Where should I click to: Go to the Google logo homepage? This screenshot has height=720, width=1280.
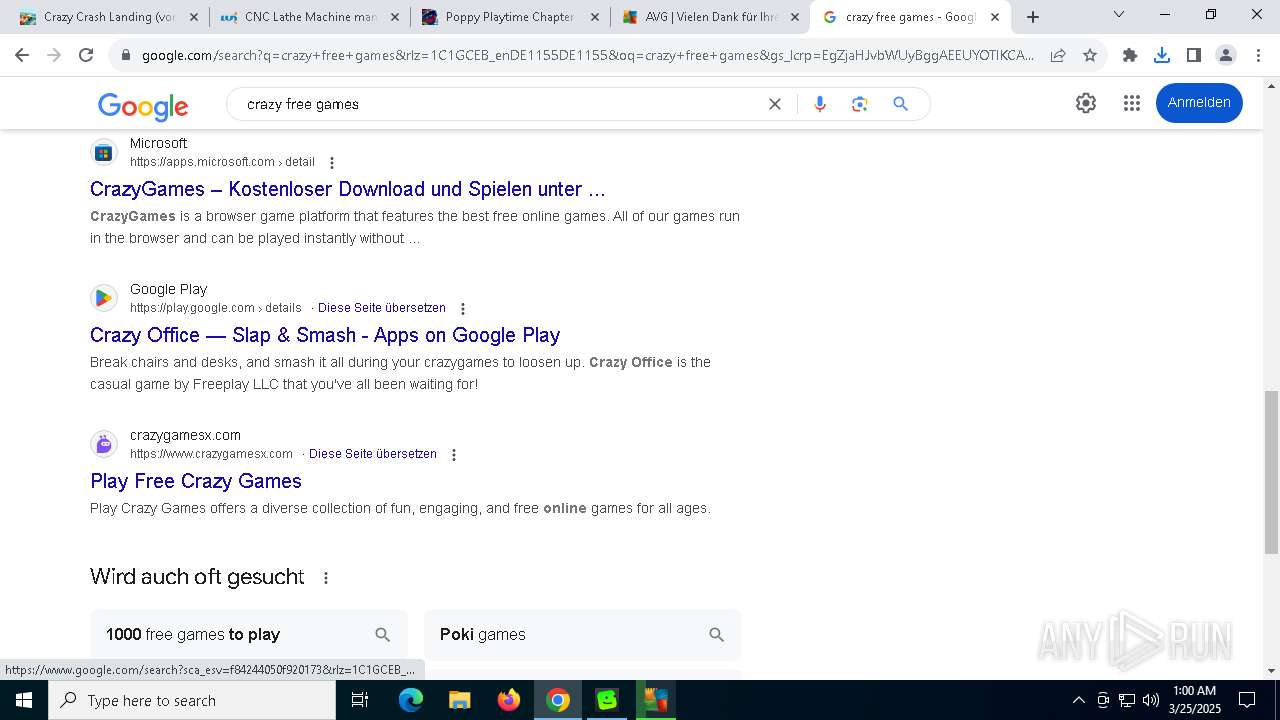[143, 105]
